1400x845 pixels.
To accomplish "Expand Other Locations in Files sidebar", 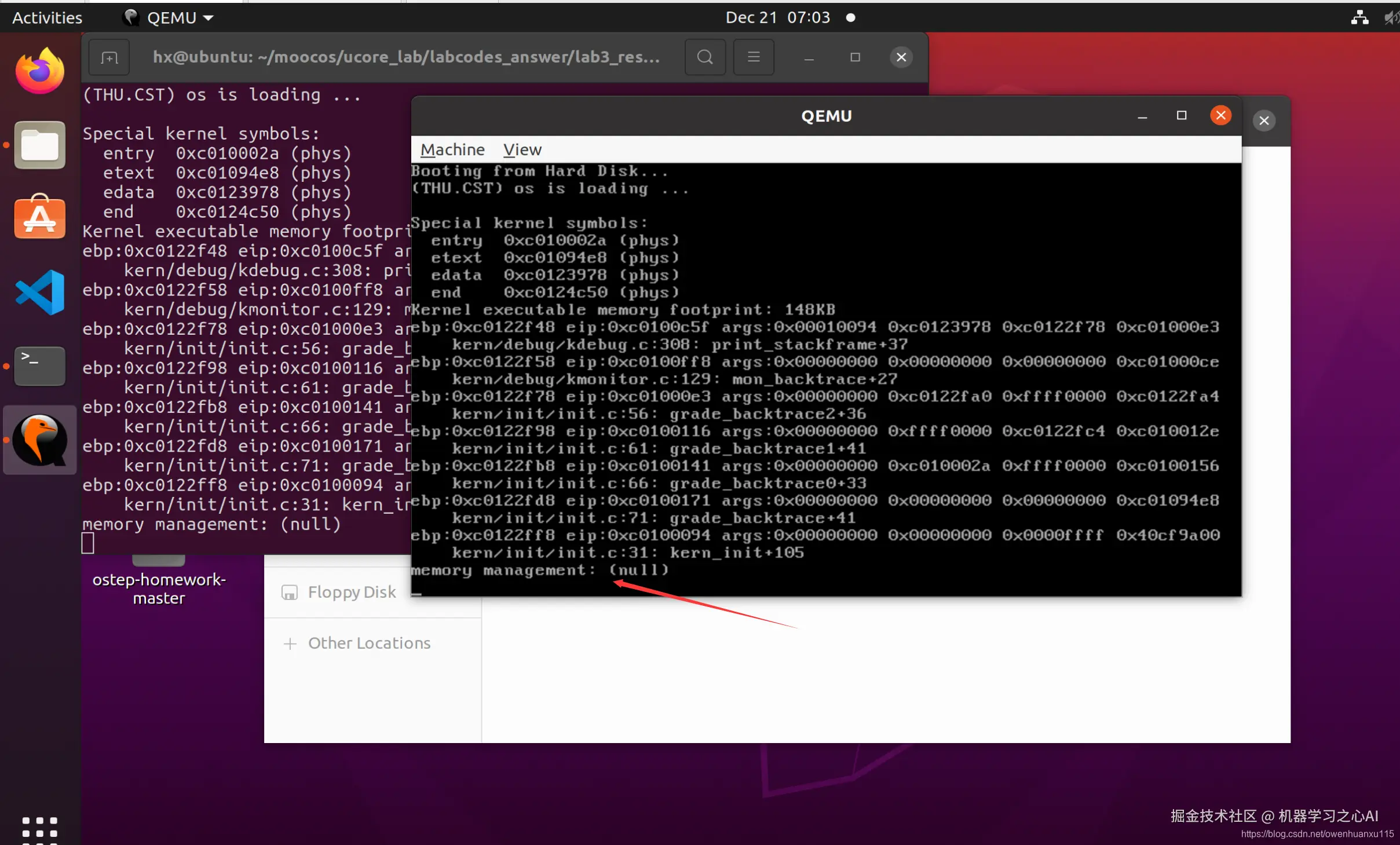I will [x=369, y=643].
